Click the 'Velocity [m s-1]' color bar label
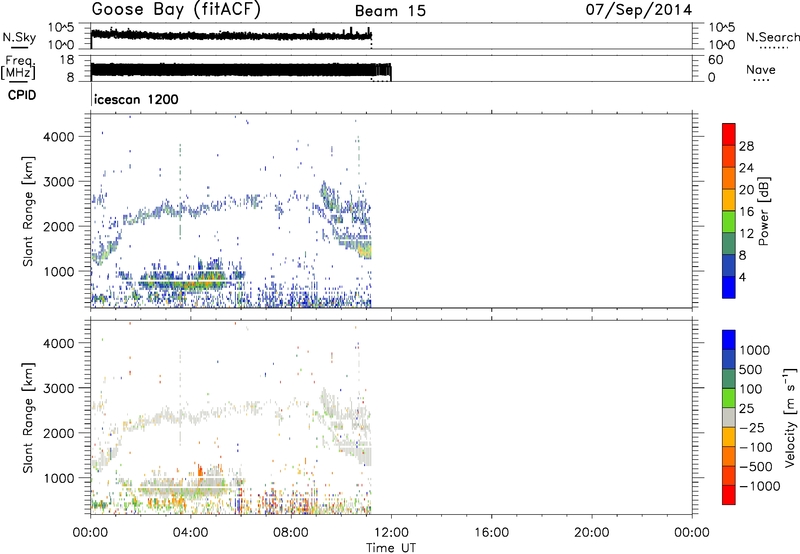Screen dimensions: 800x554 790,417
